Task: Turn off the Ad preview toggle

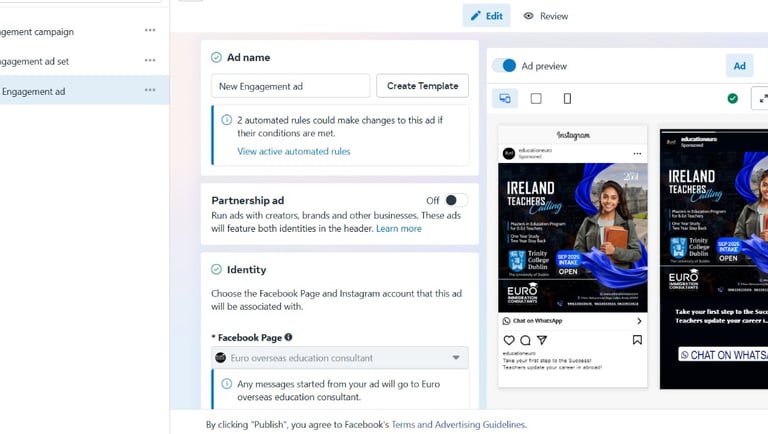Action: click(504, 66)
